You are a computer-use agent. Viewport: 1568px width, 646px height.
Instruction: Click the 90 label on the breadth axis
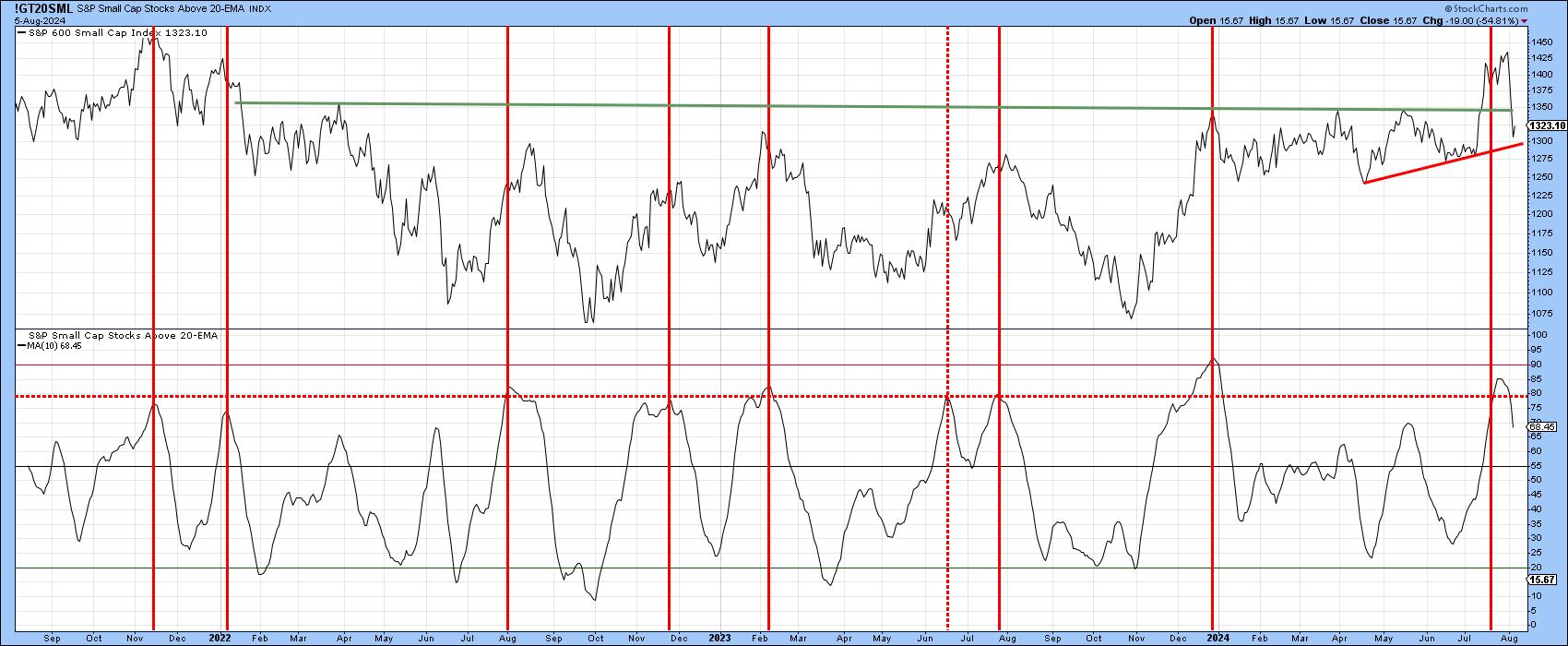coord(1537,365)
